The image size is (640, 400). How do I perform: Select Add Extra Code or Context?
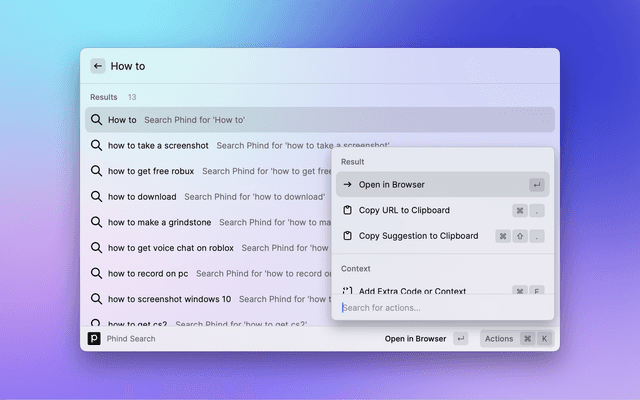click(x=442, y=289)
